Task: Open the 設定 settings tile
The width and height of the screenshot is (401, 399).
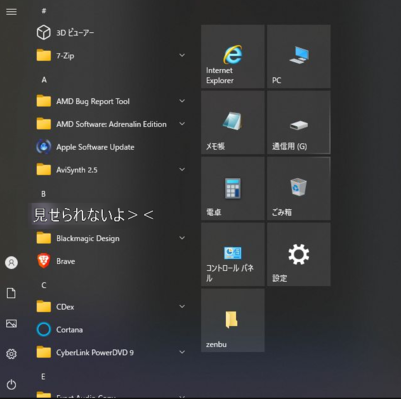Action: click(x=299, y=254)
